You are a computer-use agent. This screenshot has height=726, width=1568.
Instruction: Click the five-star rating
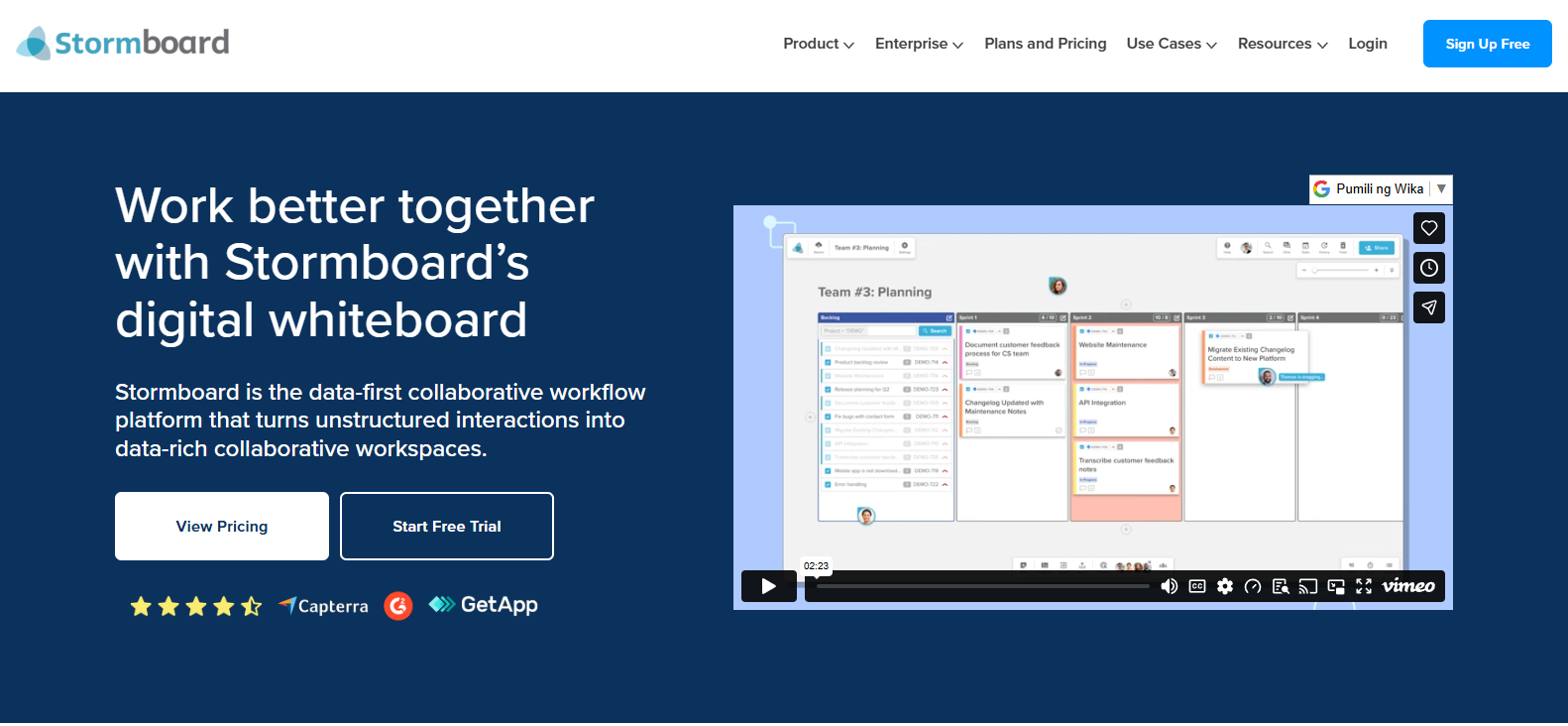tap(196, 606)
